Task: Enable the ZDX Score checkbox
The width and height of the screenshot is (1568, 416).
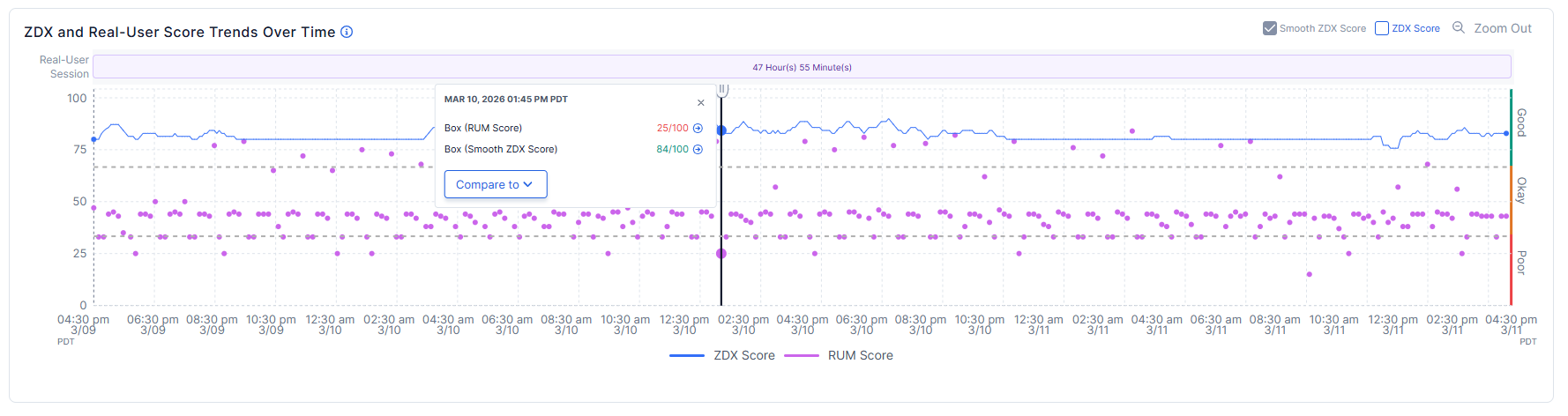Action: [x=1382, y=28]
